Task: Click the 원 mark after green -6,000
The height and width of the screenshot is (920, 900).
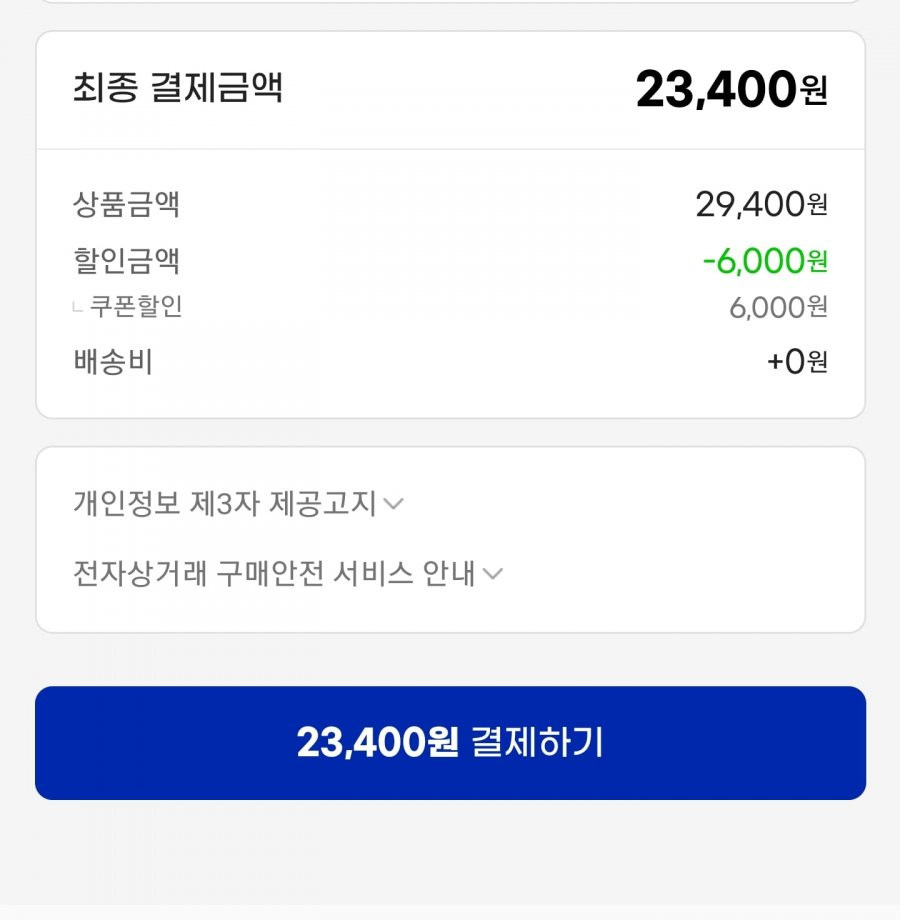Action: click(818, 261)
